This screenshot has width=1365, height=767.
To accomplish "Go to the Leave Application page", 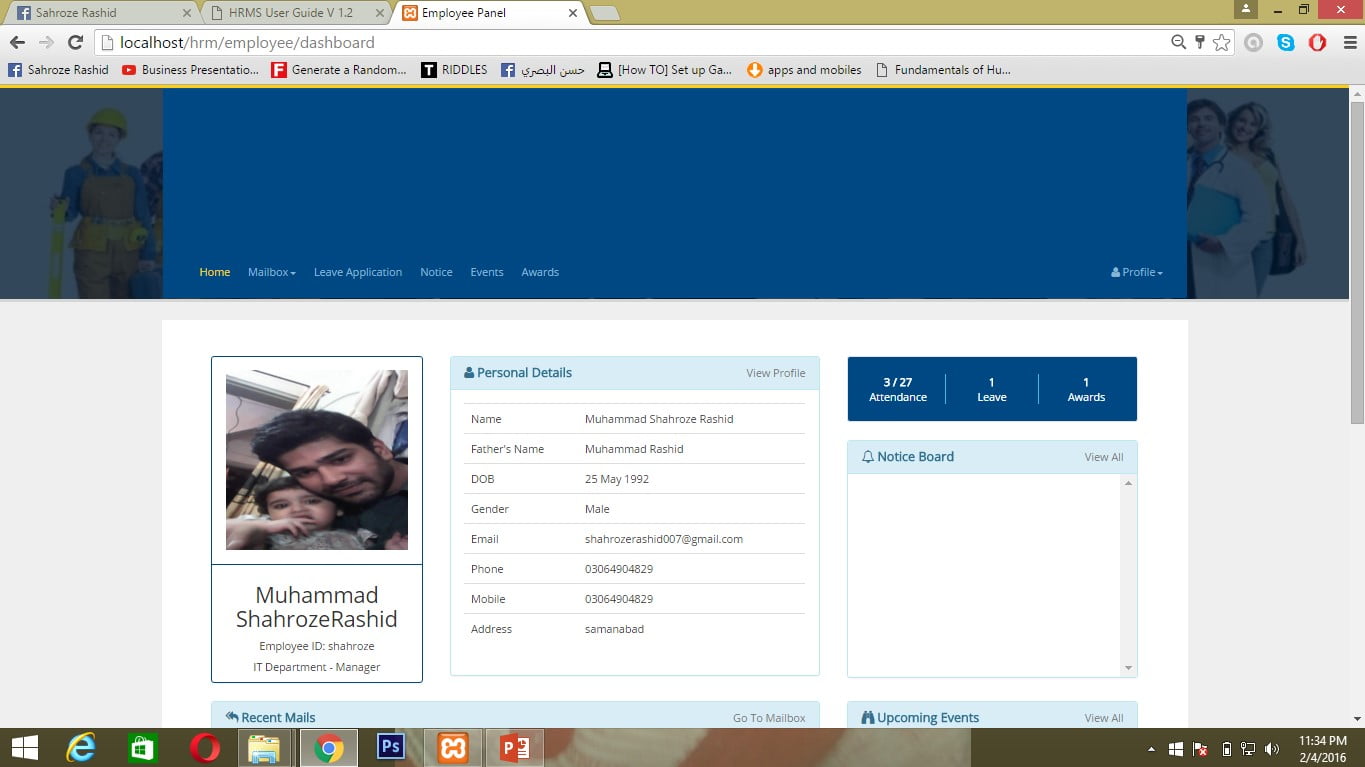I will tap(357, 272).
